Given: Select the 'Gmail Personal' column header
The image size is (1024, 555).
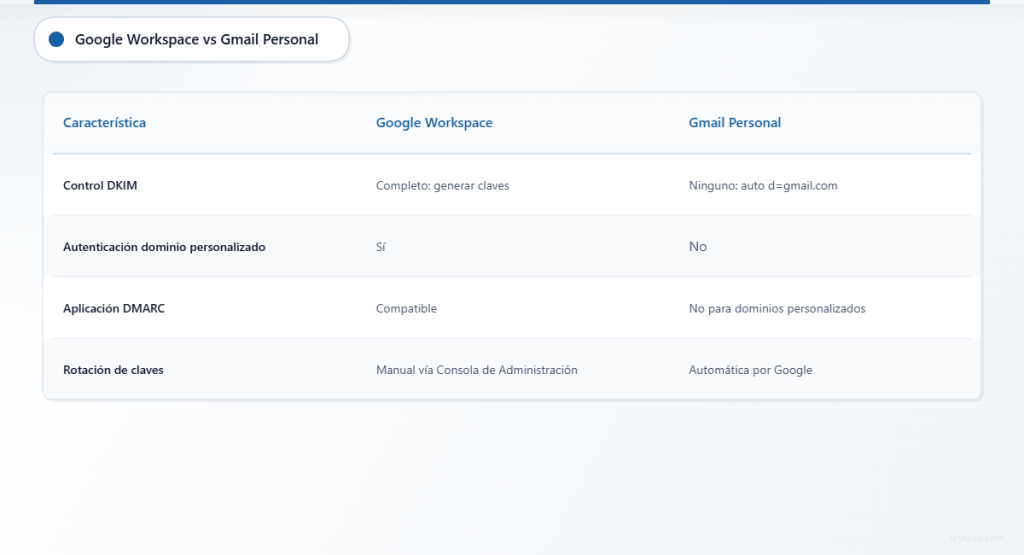Looking at the screenshot, I should [x=735, y=123].
